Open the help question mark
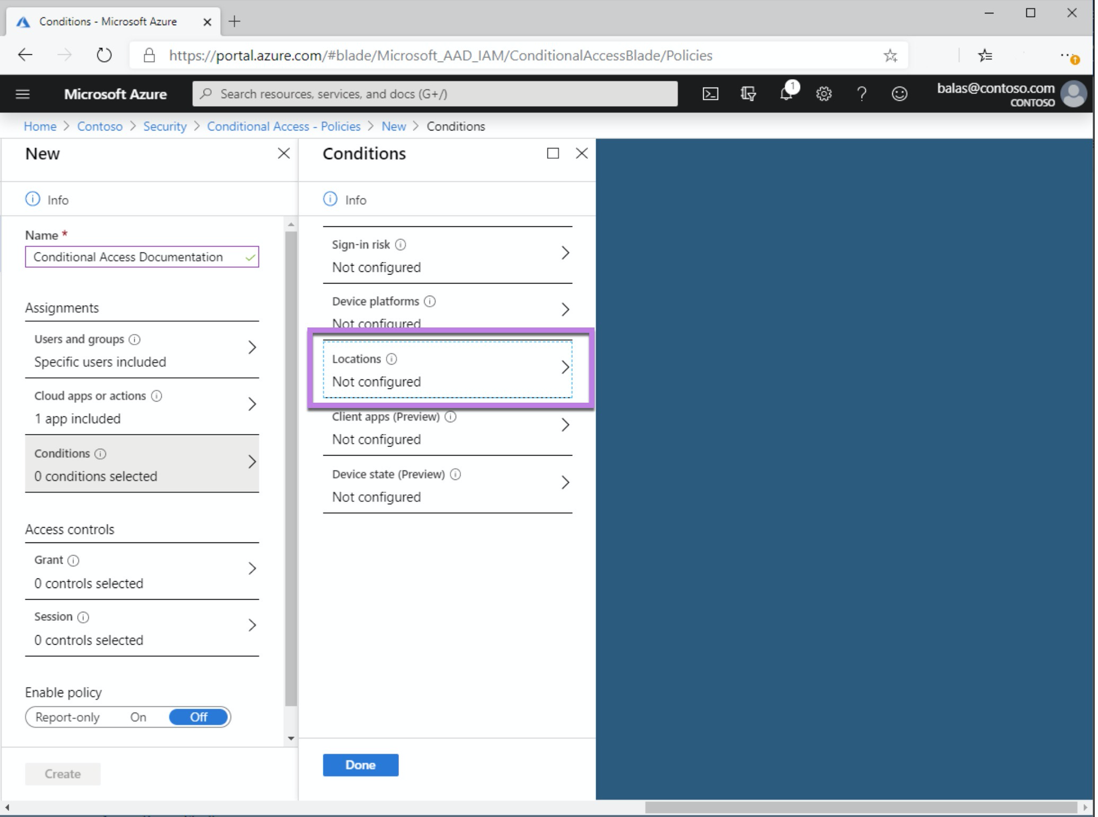The width and height of the screenshot is (1098, 817). pos(861,94)
